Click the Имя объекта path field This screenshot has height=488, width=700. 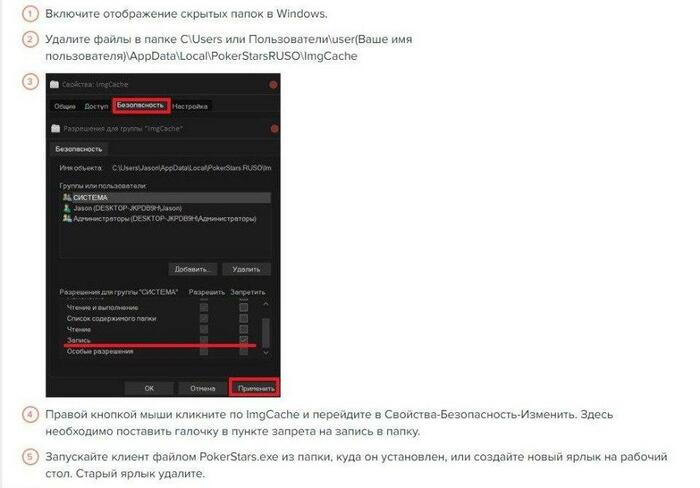191,168
